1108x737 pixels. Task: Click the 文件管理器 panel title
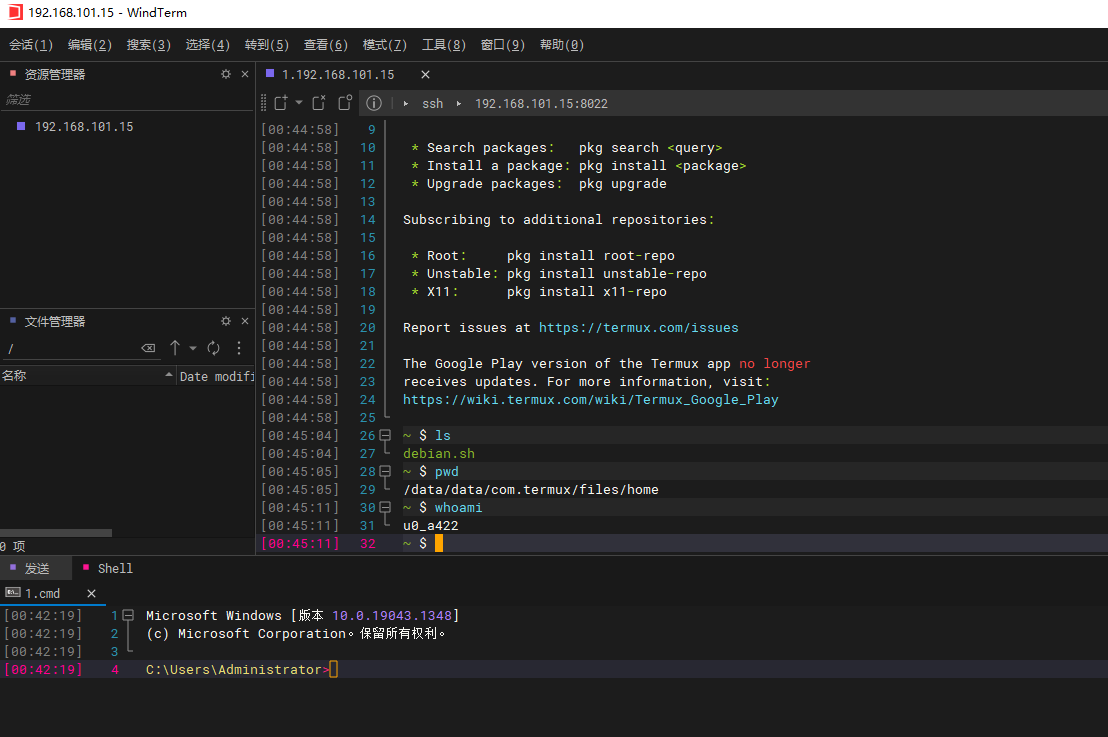[x=54, y=322]
